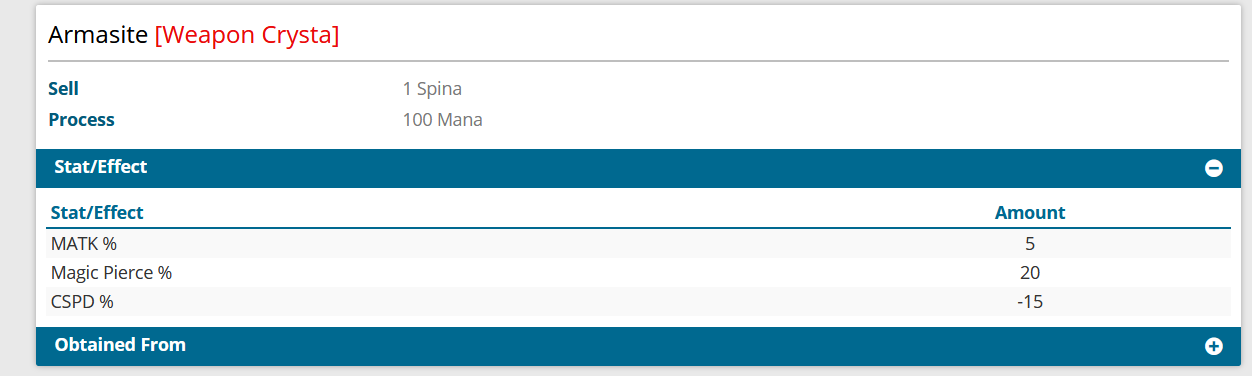
Task: Click the Process label
Action: pos(81,120)
